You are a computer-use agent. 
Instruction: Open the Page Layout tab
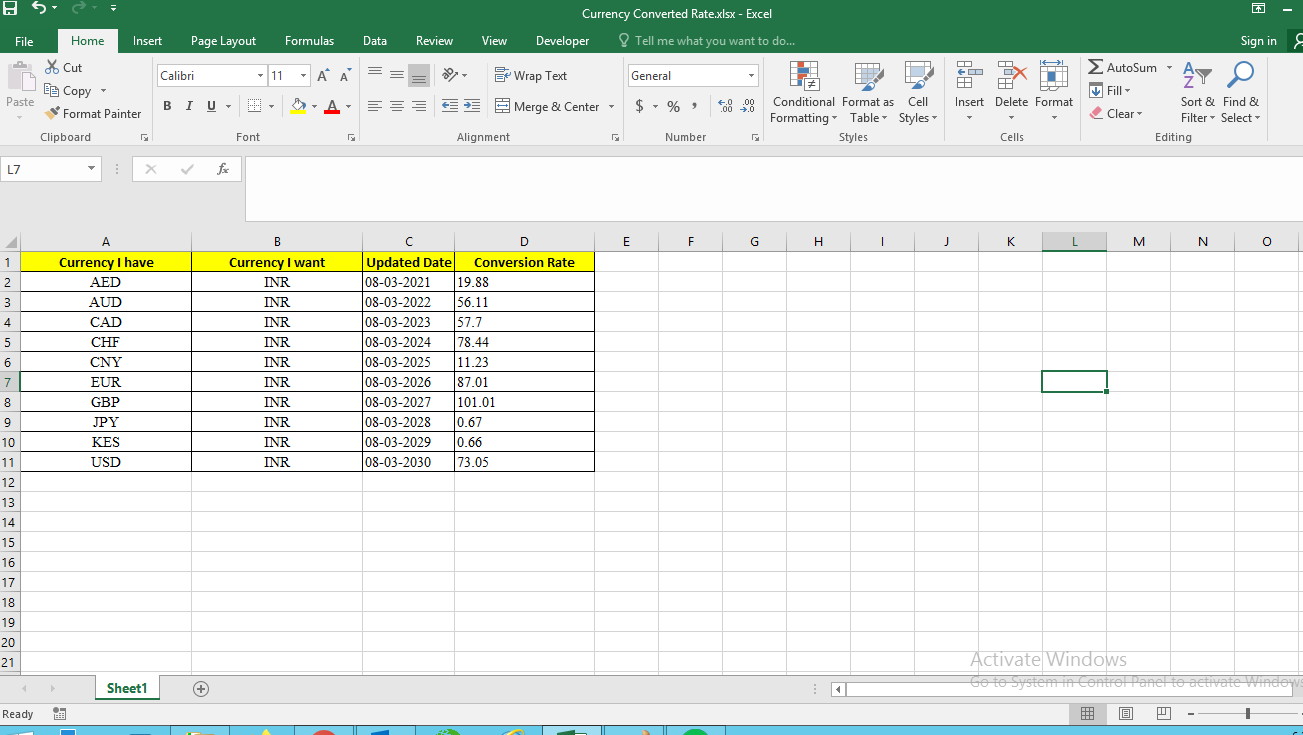(x=223, y=41)
